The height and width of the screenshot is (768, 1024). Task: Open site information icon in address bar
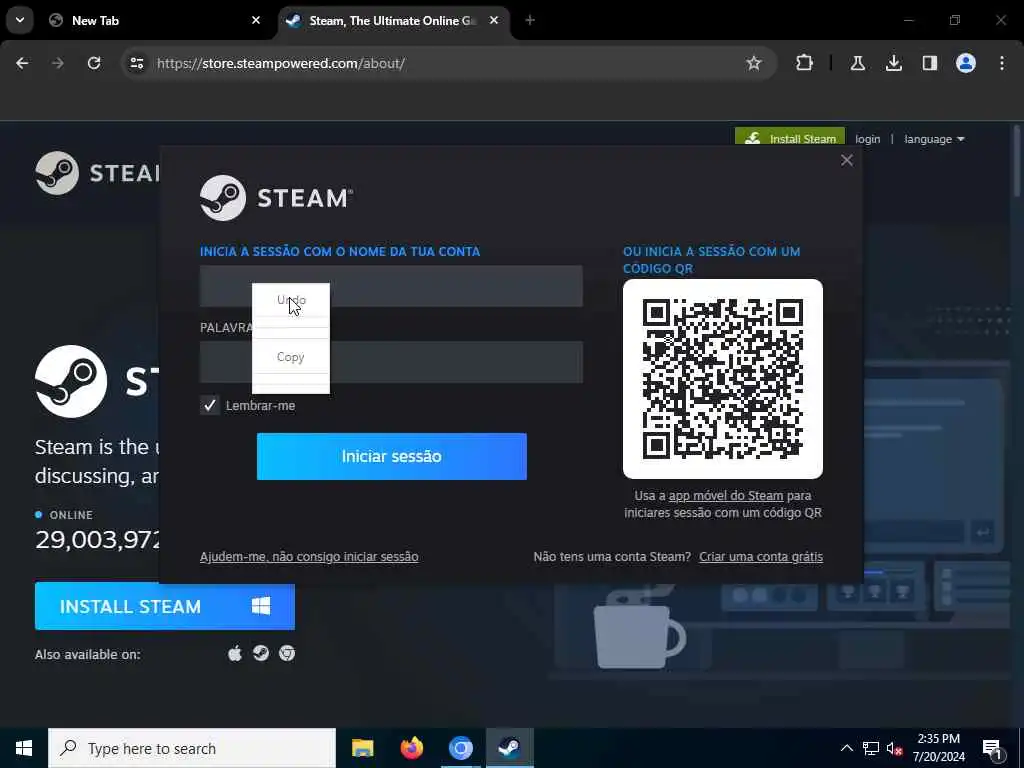tap(136, 63)
